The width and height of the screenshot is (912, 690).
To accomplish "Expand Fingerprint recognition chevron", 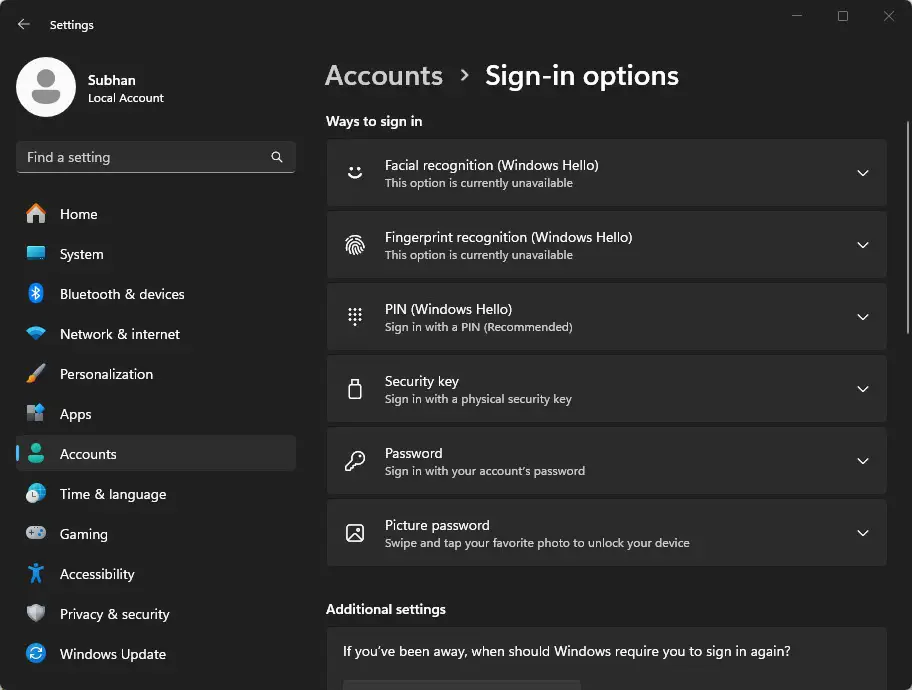I will 863,245.
